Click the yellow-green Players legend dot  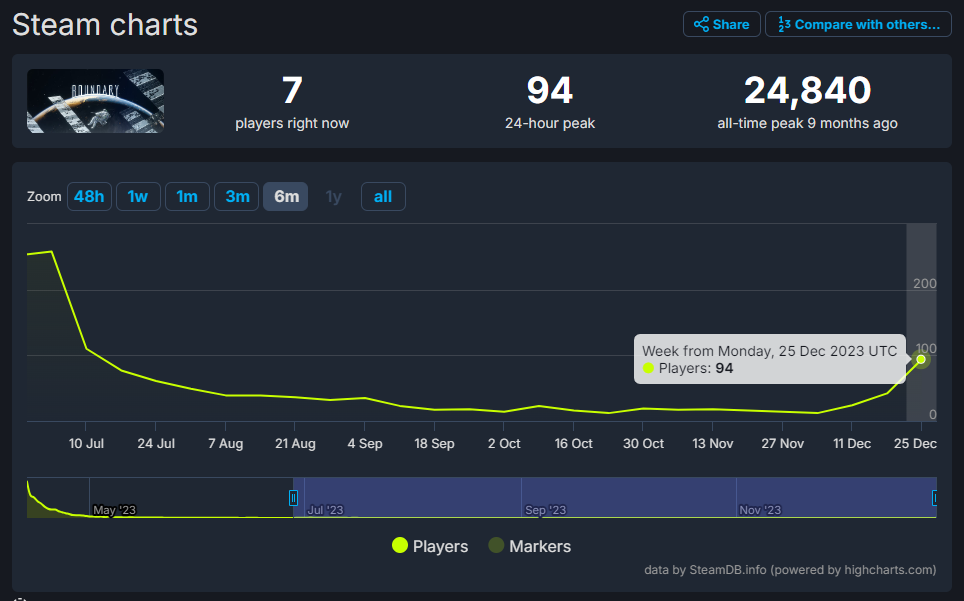(400, 545)
